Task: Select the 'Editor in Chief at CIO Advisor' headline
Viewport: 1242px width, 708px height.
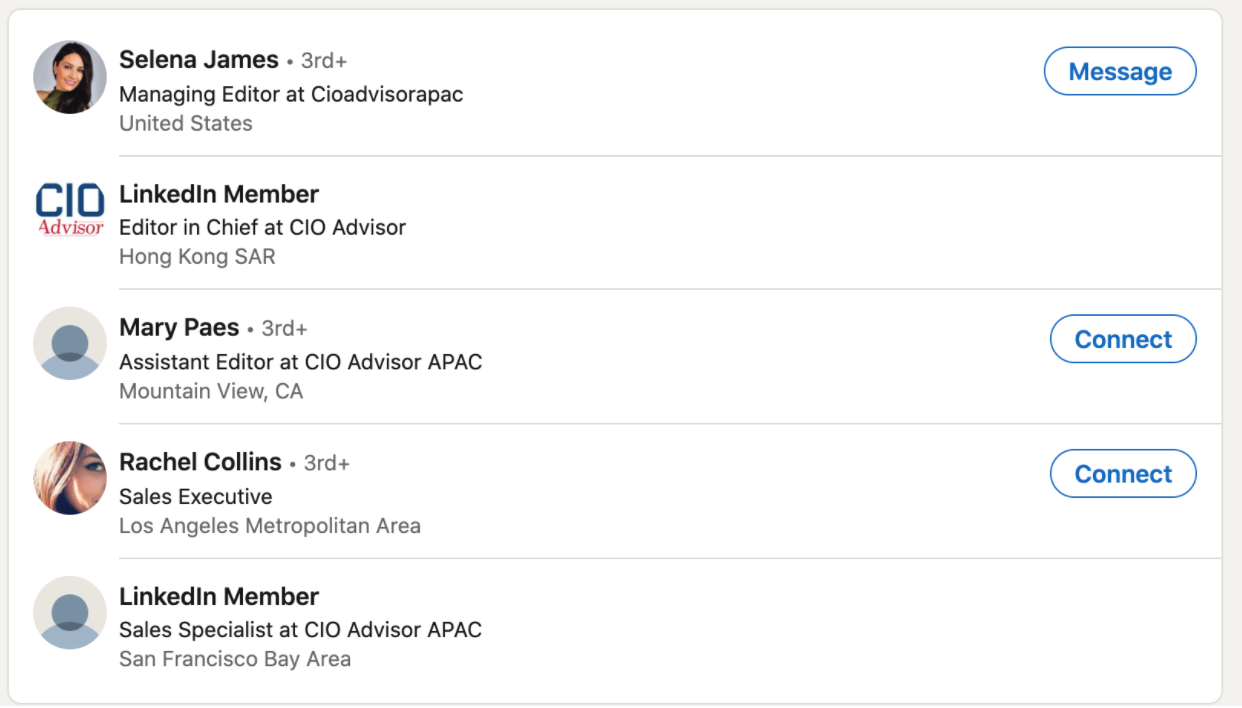Action: (263, 227)
